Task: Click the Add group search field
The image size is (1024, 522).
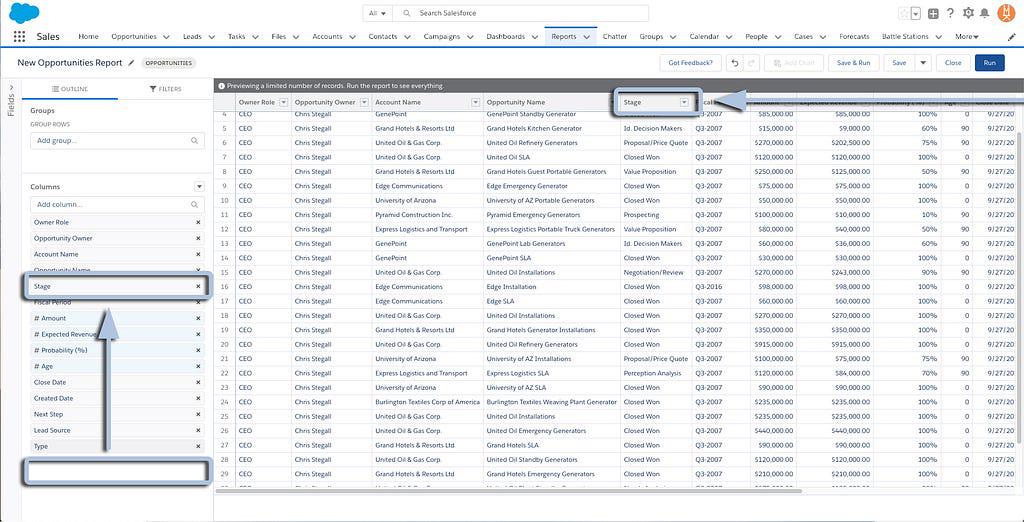Action: click(x=117, y=141)
